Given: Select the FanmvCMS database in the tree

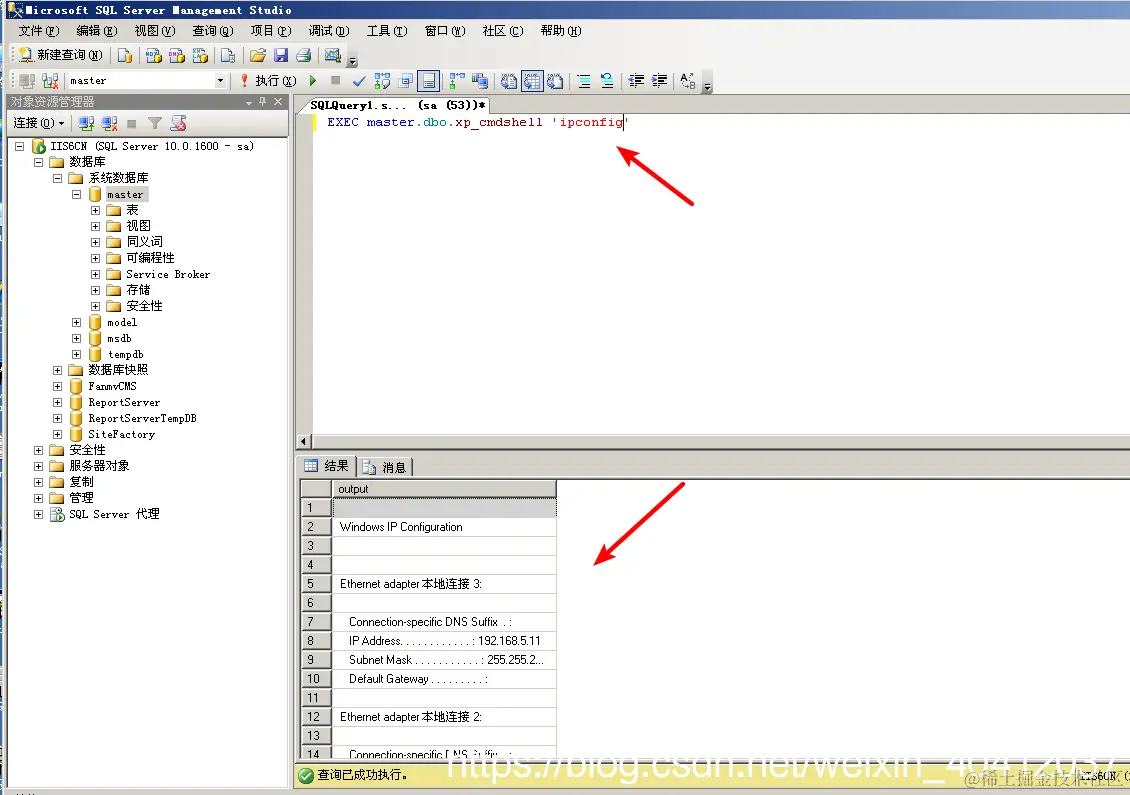Looking at the screenshot, I should pos(112,386).
